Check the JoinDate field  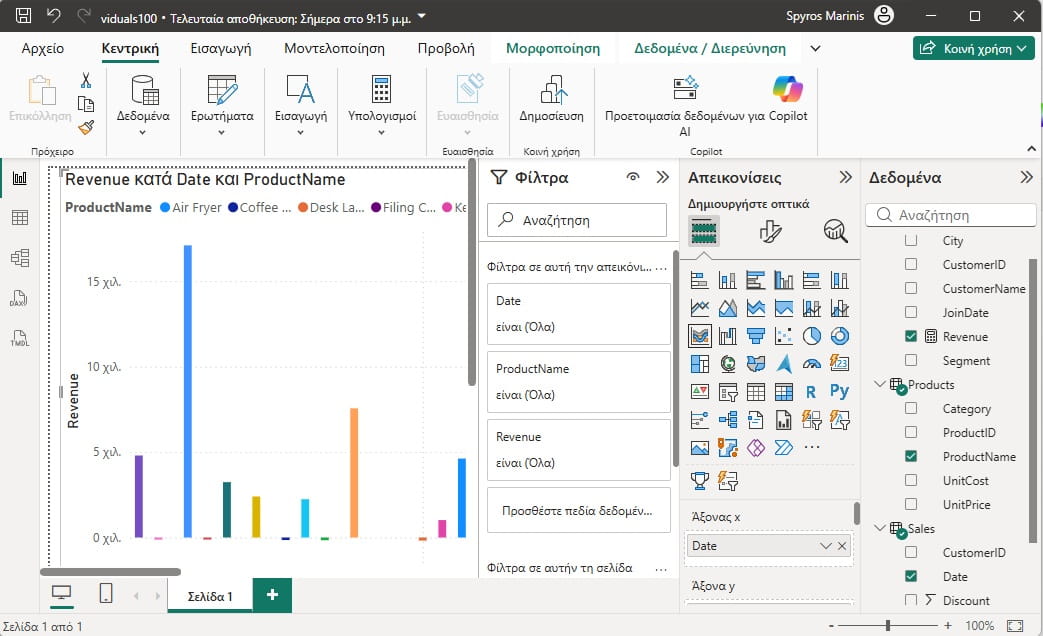(911, 312)
